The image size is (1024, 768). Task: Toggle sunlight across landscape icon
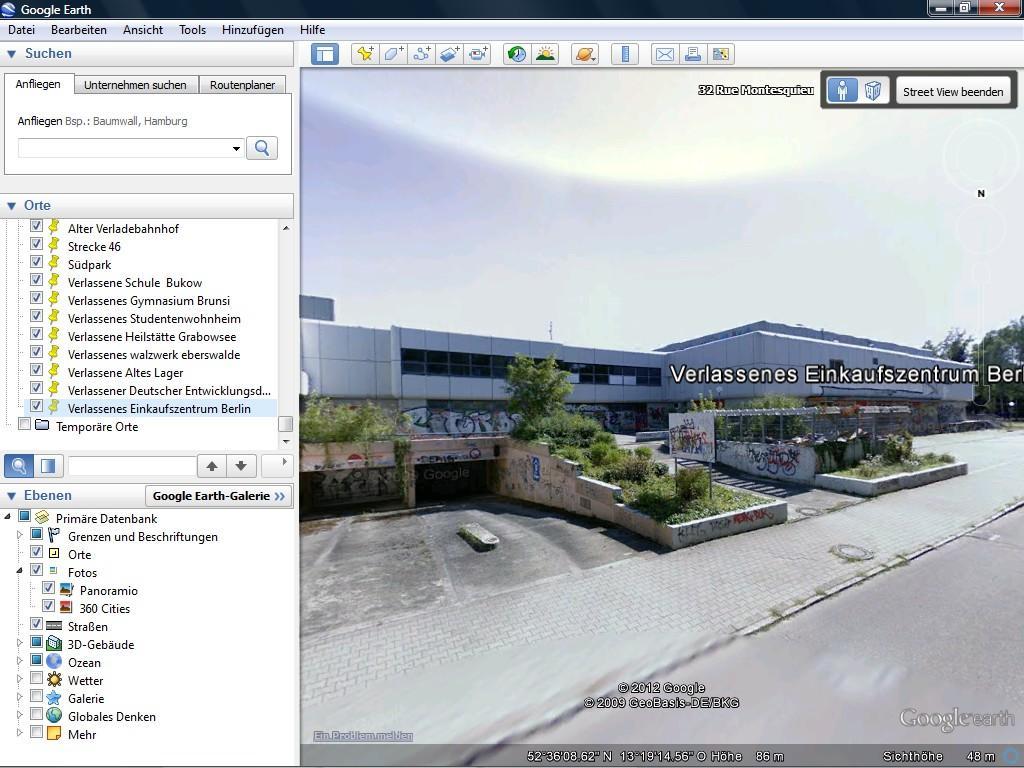coord(545,54)
